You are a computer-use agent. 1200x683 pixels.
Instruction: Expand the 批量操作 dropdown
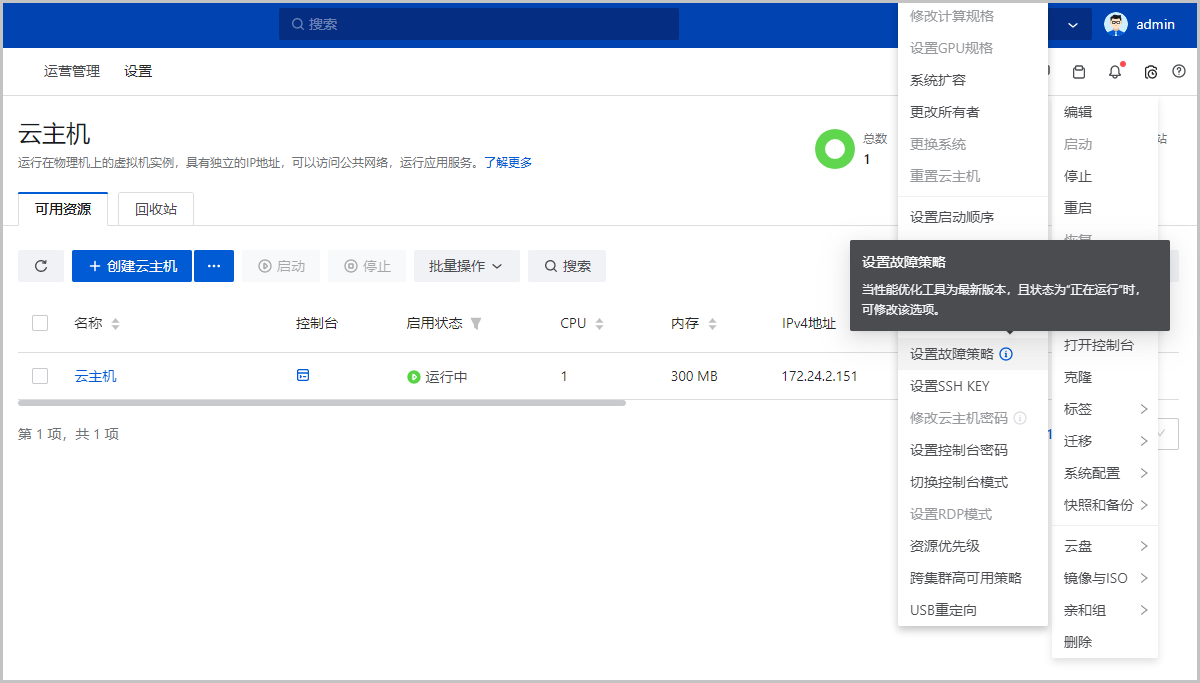(x=466, y=266)
